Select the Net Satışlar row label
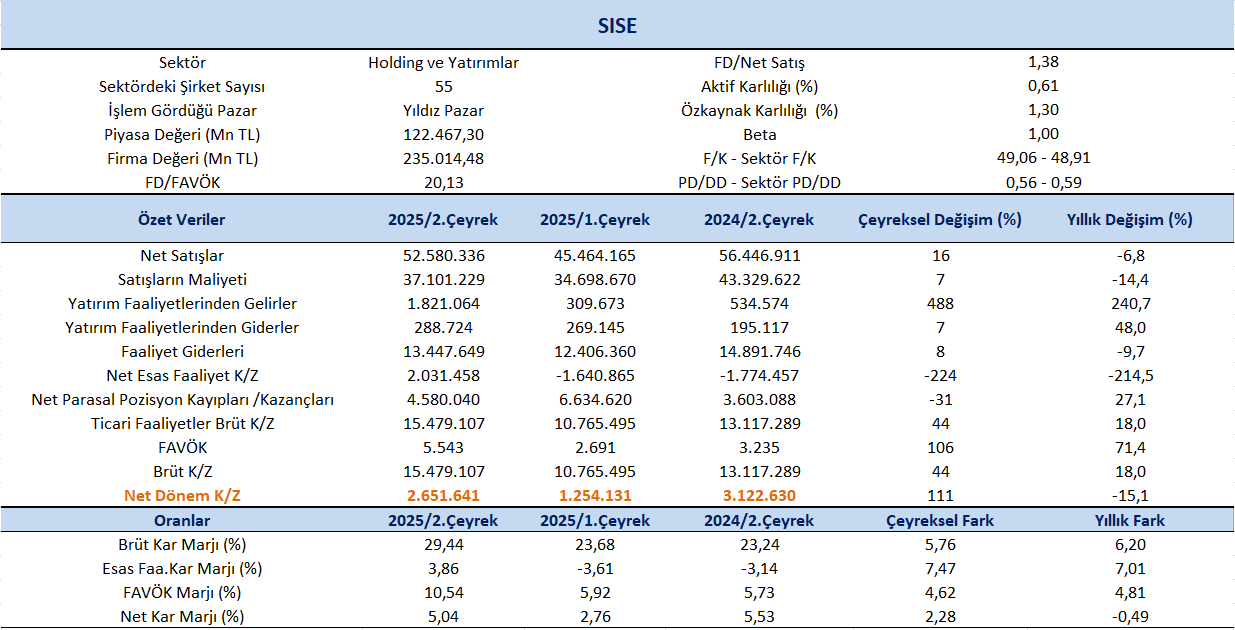Viewport: 1235px width, 630px height. click(182, 255)
